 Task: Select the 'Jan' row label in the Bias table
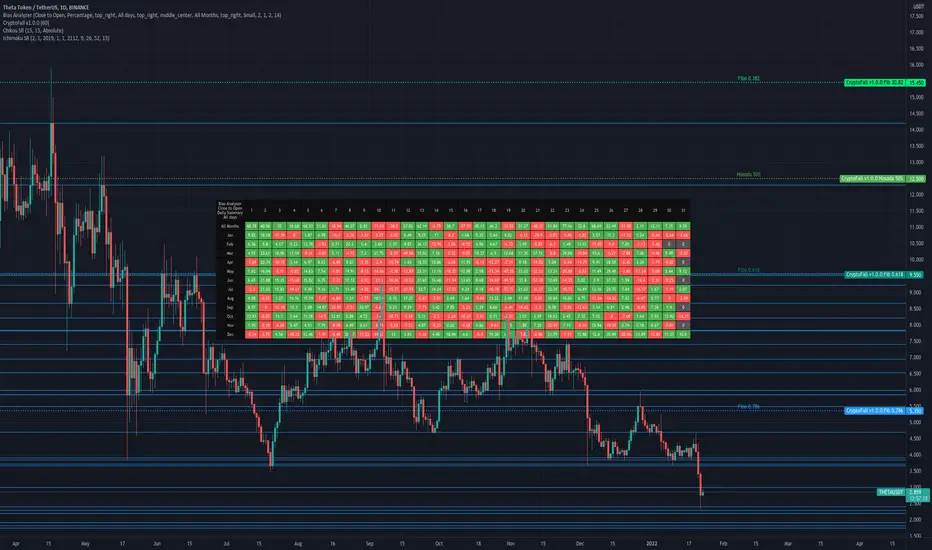tap(230, 235)
